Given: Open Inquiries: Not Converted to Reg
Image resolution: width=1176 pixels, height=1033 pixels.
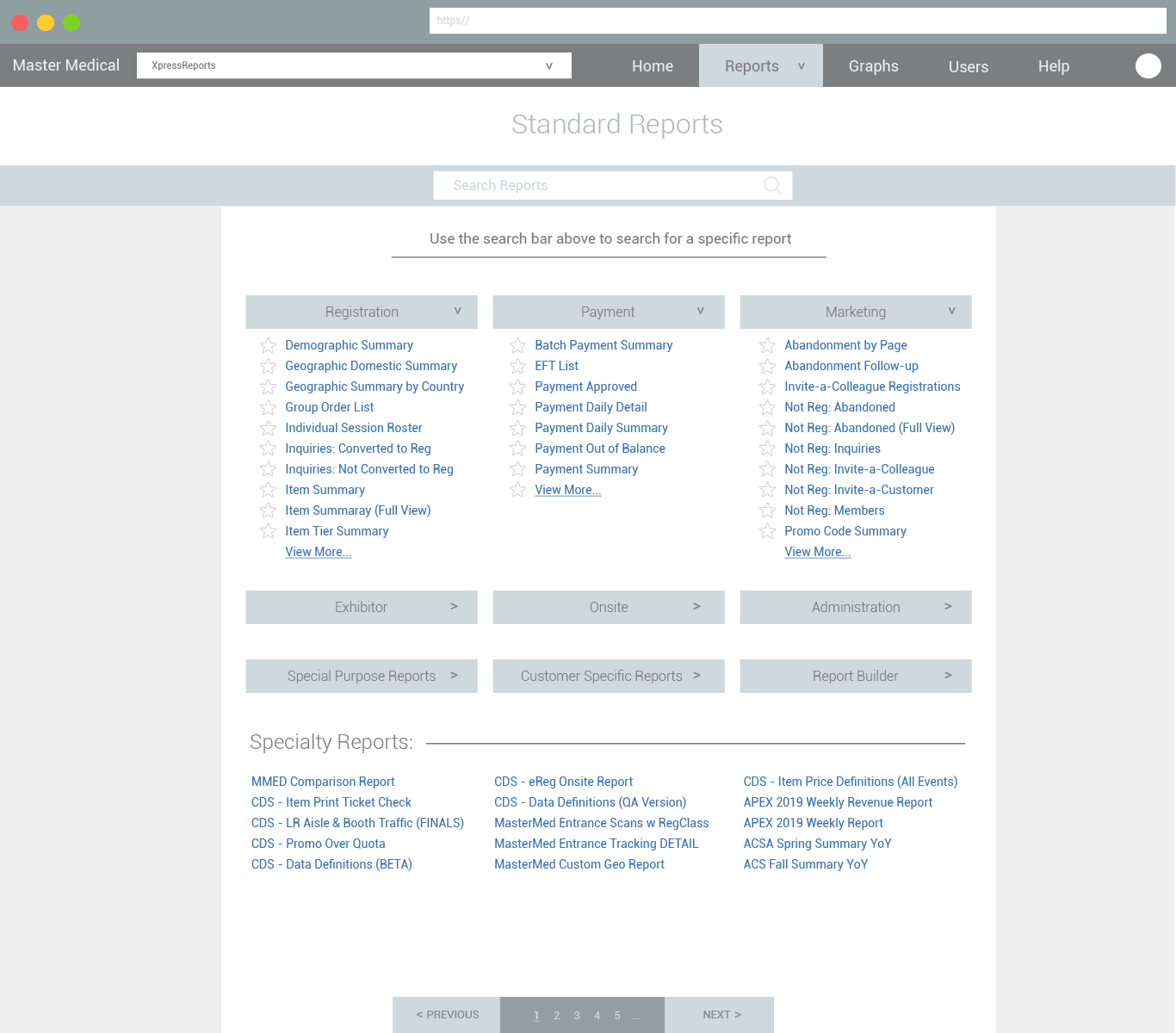Looking at the screenshot, I should click(369, 469).
